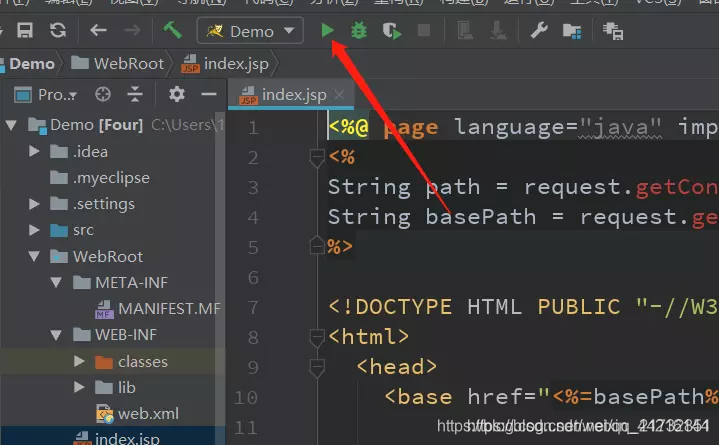
Task: Select the classes folder row
Action: pos(112,362)
